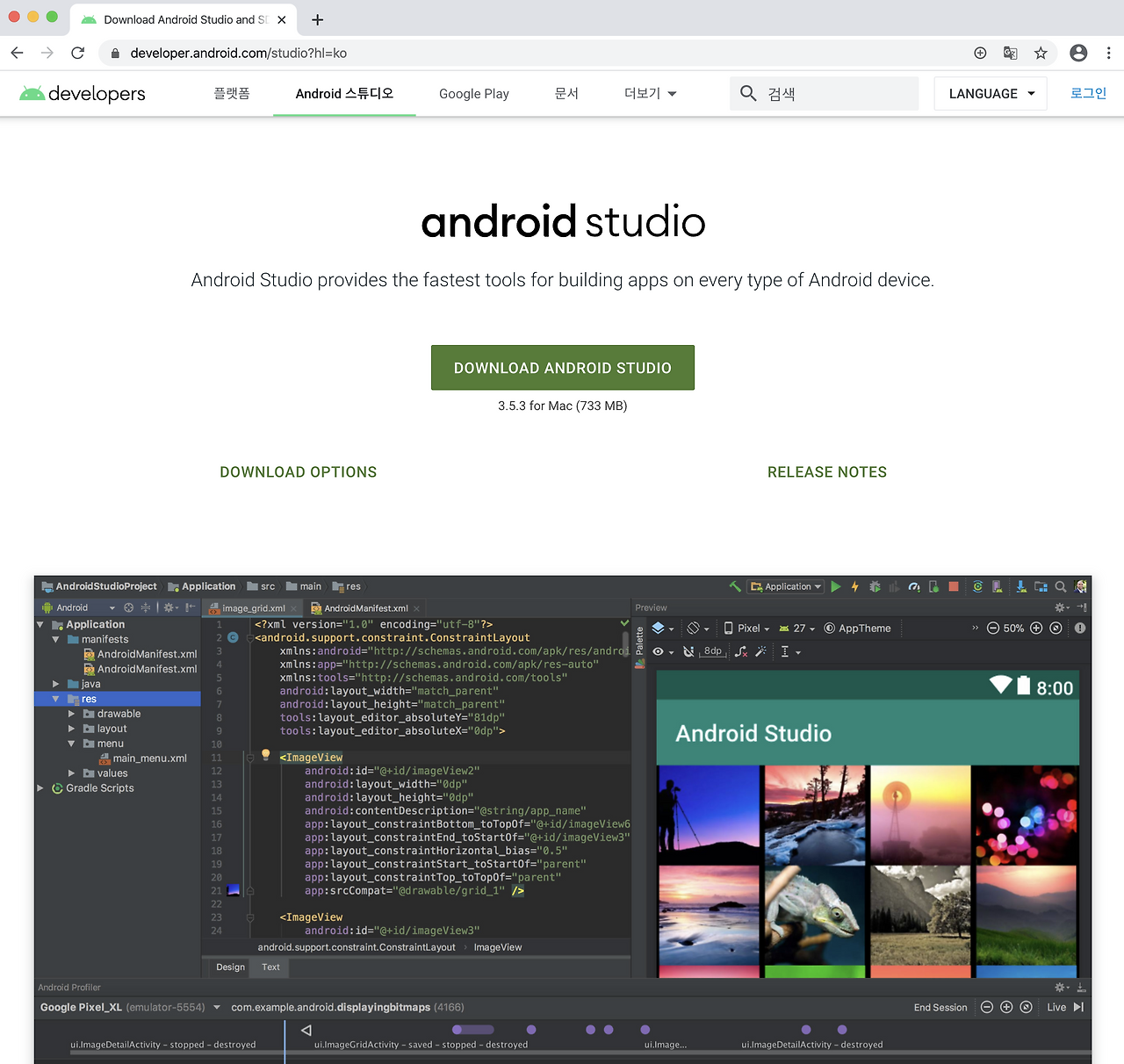
Task: Expand the drawable folder arrow
Action: point(72,714)
